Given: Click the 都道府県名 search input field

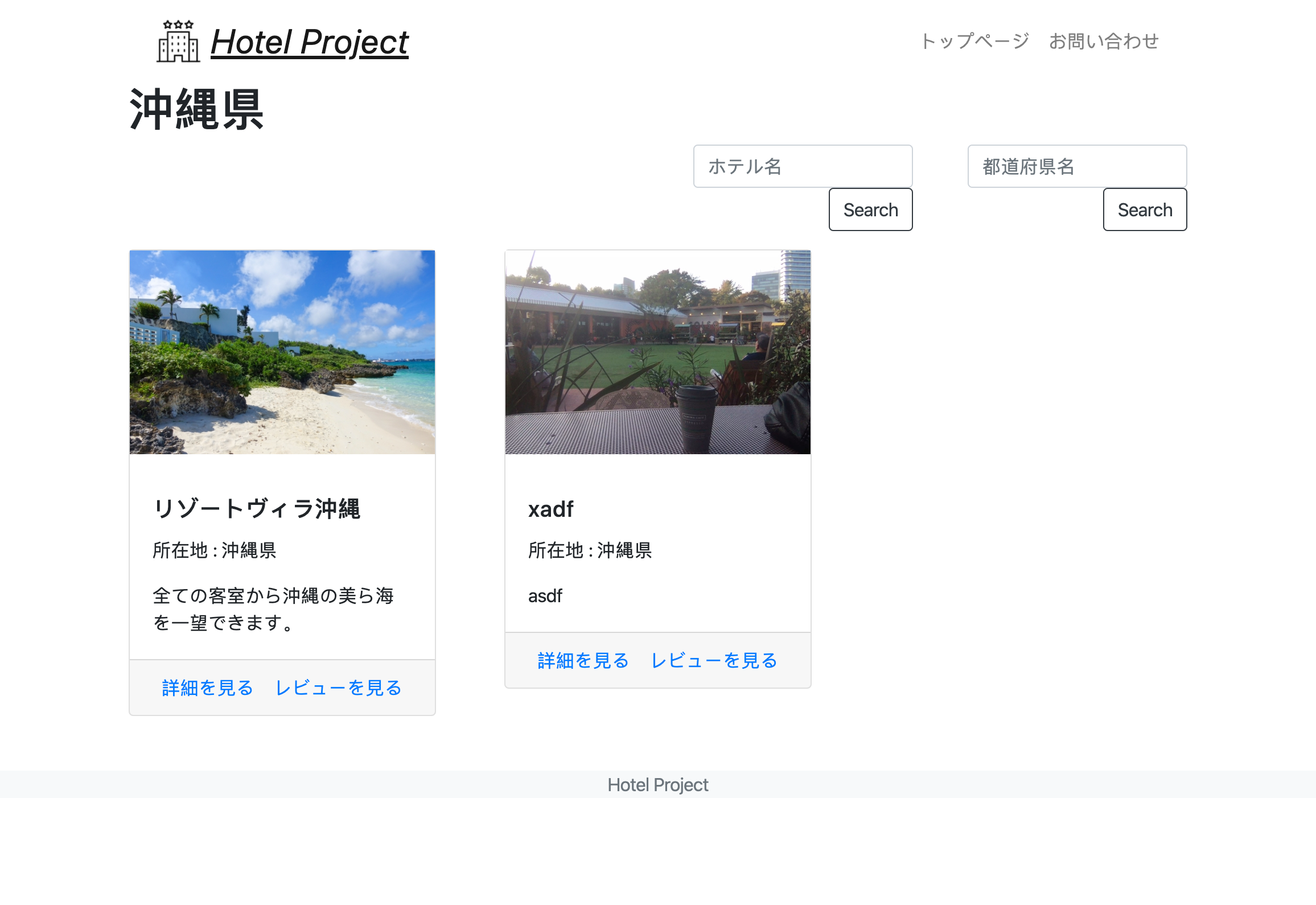Looking at the screenshot, I should pyautogui.click(x=1077, y=166).
